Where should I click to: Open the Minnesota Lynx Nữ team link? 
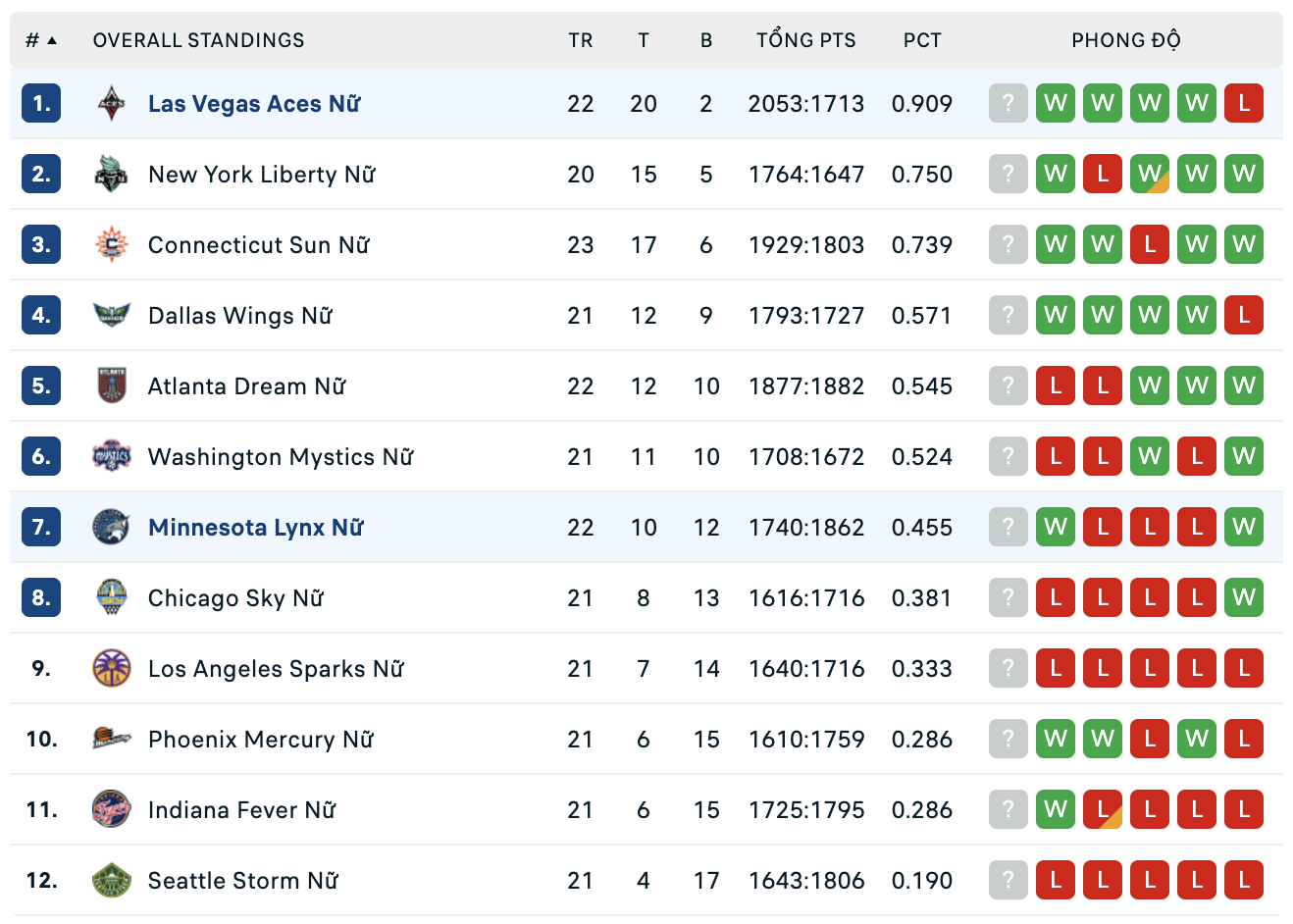255,527
